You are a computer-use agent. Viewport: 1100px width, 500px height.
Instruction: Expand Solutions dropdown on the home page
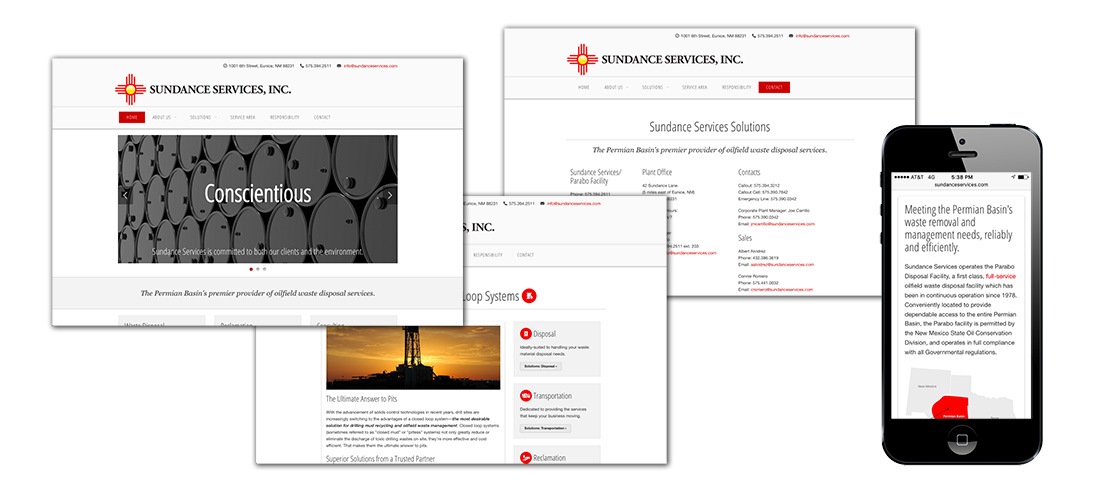tap(203, 117)
